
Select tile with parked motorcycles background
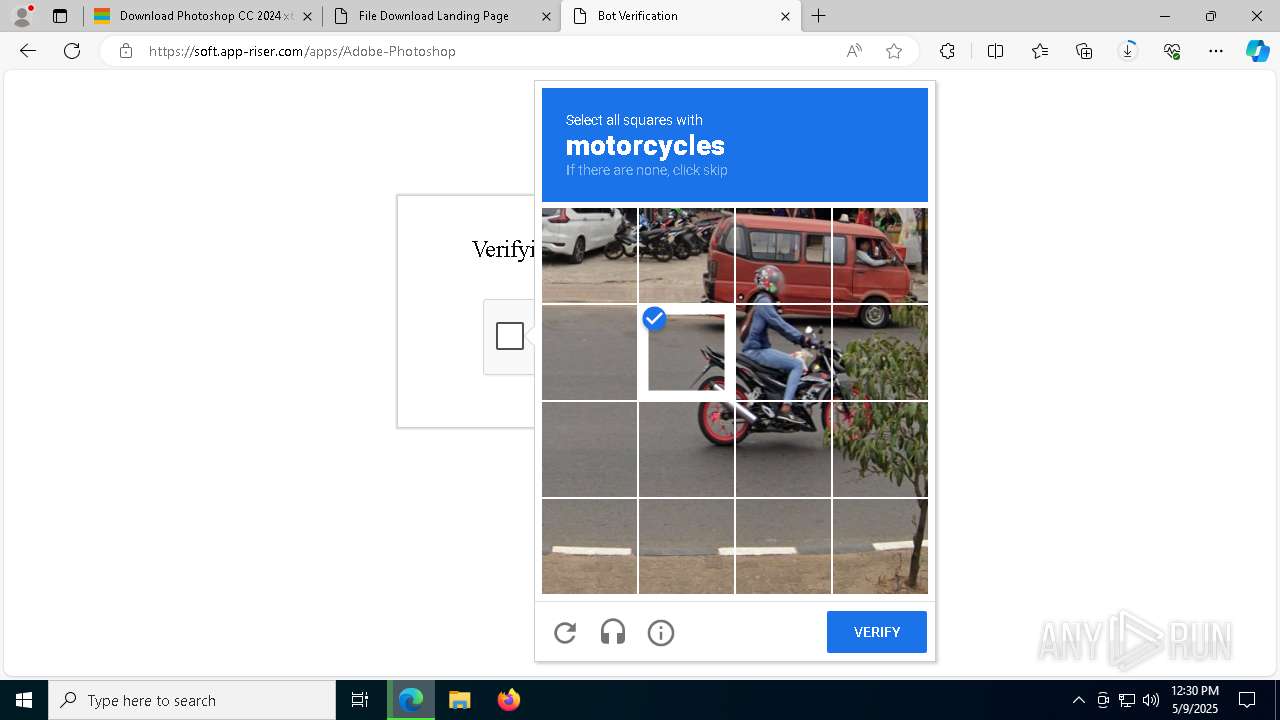(x=686, y=255)
